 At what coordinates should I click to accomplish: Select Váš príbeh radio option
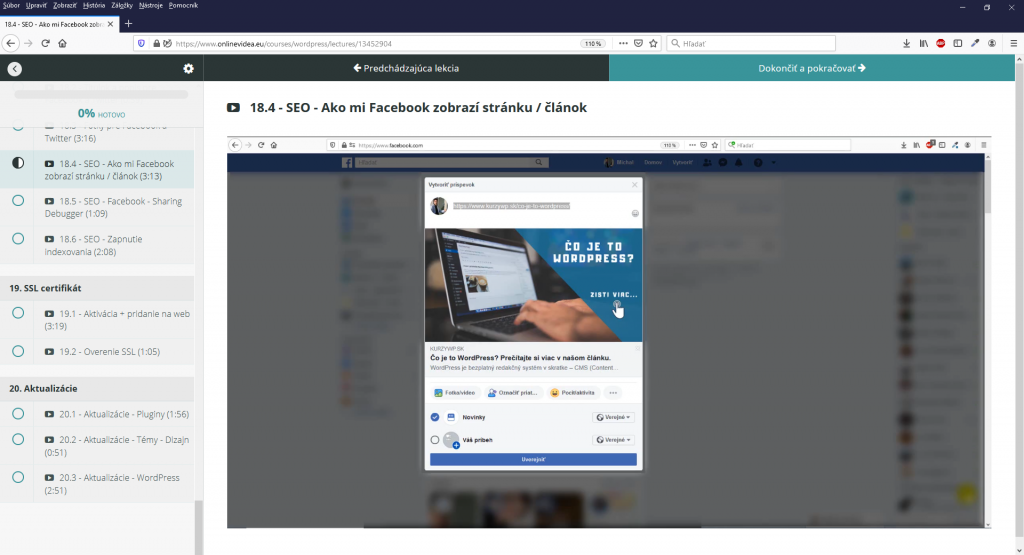(x=435, y=440)
